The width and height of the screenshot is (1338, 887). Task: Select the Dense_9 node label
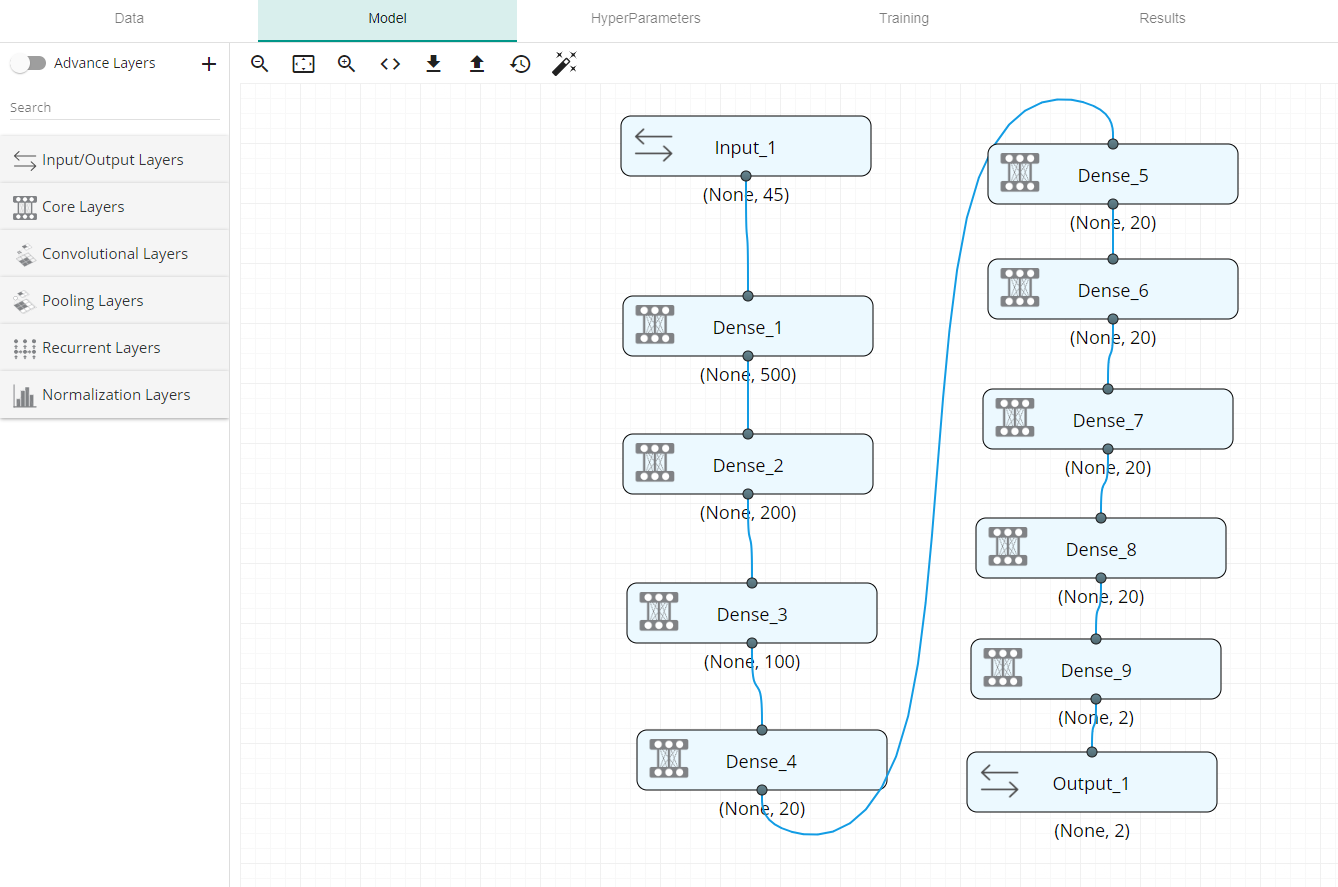click(x=1096, y=670)
